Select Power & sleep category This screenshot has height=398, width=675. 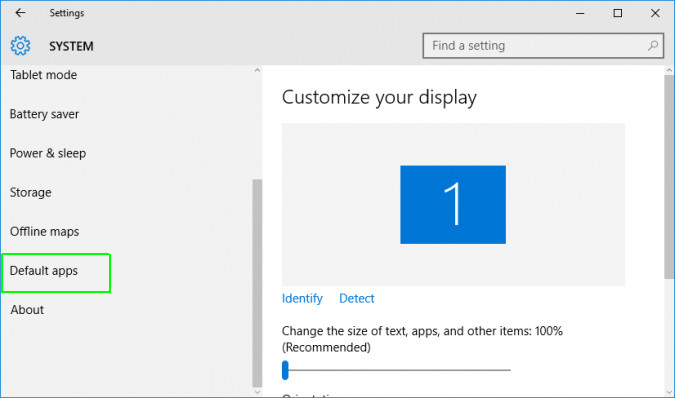48,153
